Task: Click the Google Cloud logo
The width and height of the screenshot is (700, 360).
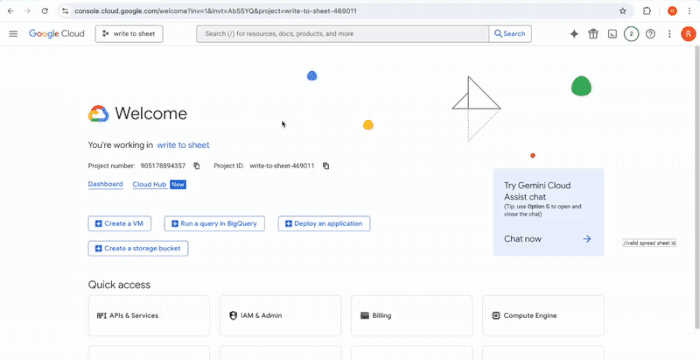Action: [x=56, y=33]
